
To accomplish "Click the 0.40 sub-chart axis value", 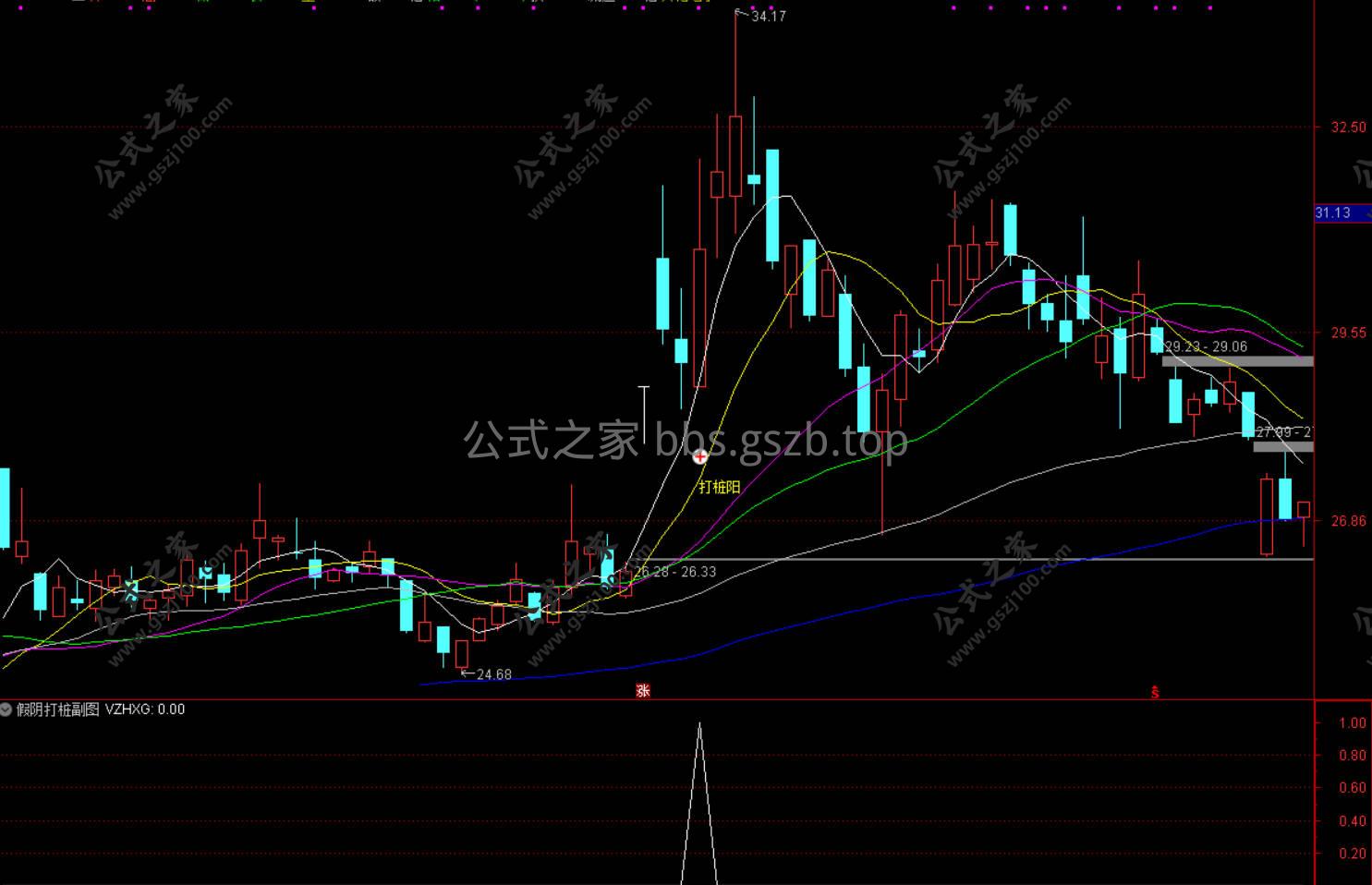I will coord(1353,821).
